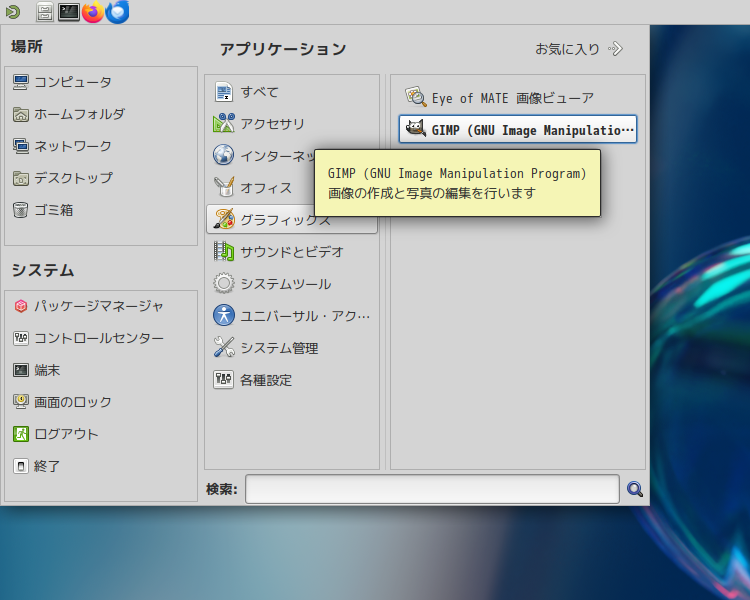Open the file manager panel icon

(x=44, y=12)
